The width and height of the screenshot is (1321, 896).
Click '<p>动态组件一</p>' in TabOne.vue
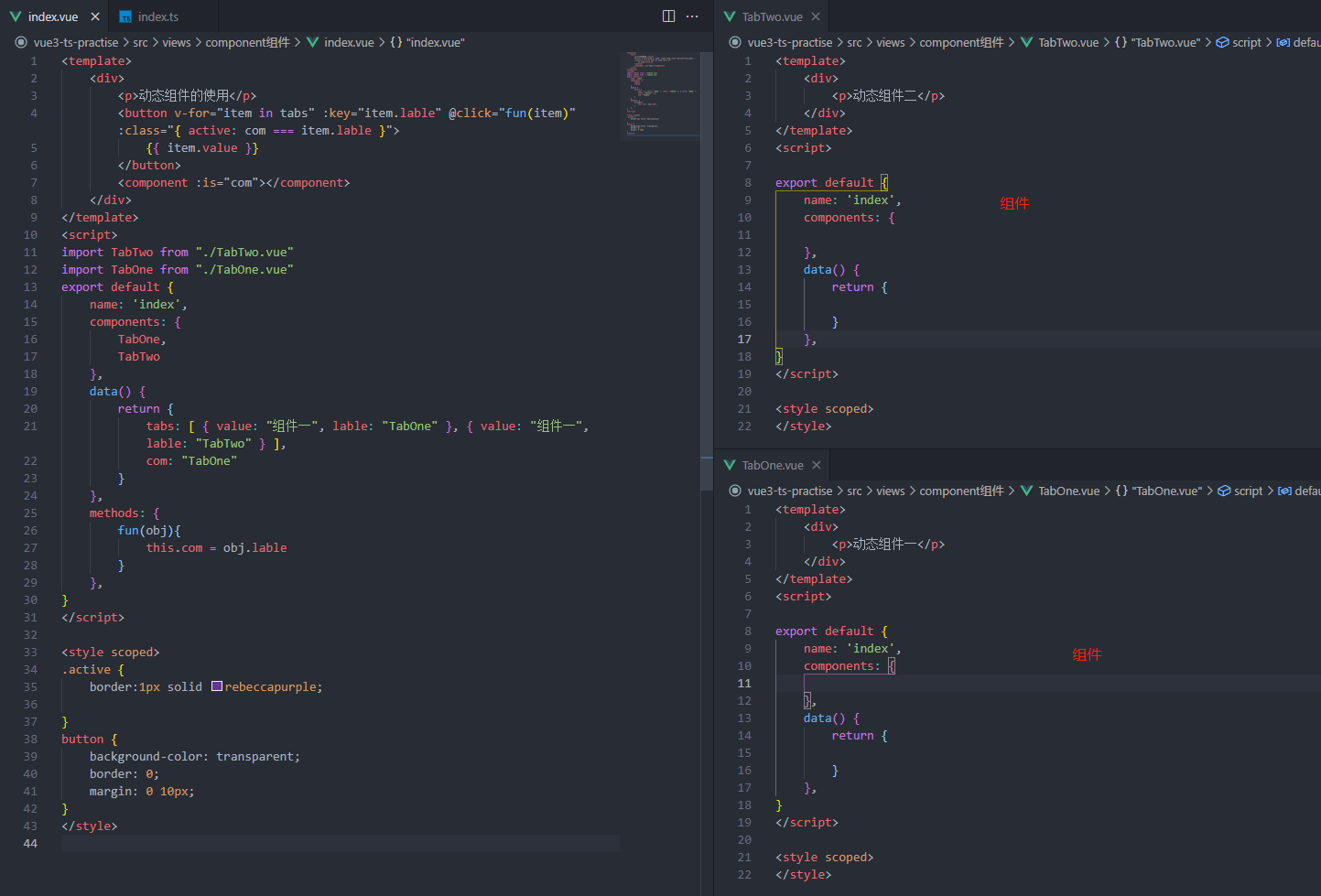point(888,544)
